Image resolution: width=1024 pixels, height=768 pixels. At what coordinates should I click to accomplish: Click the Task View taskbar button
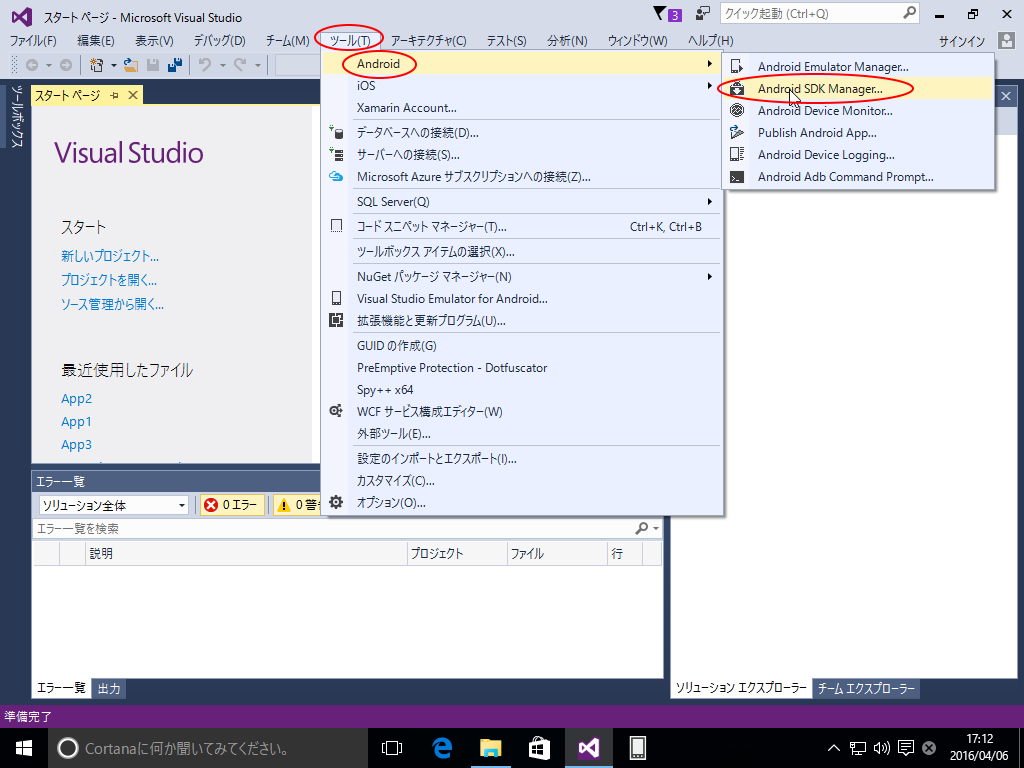coord(392,748)
